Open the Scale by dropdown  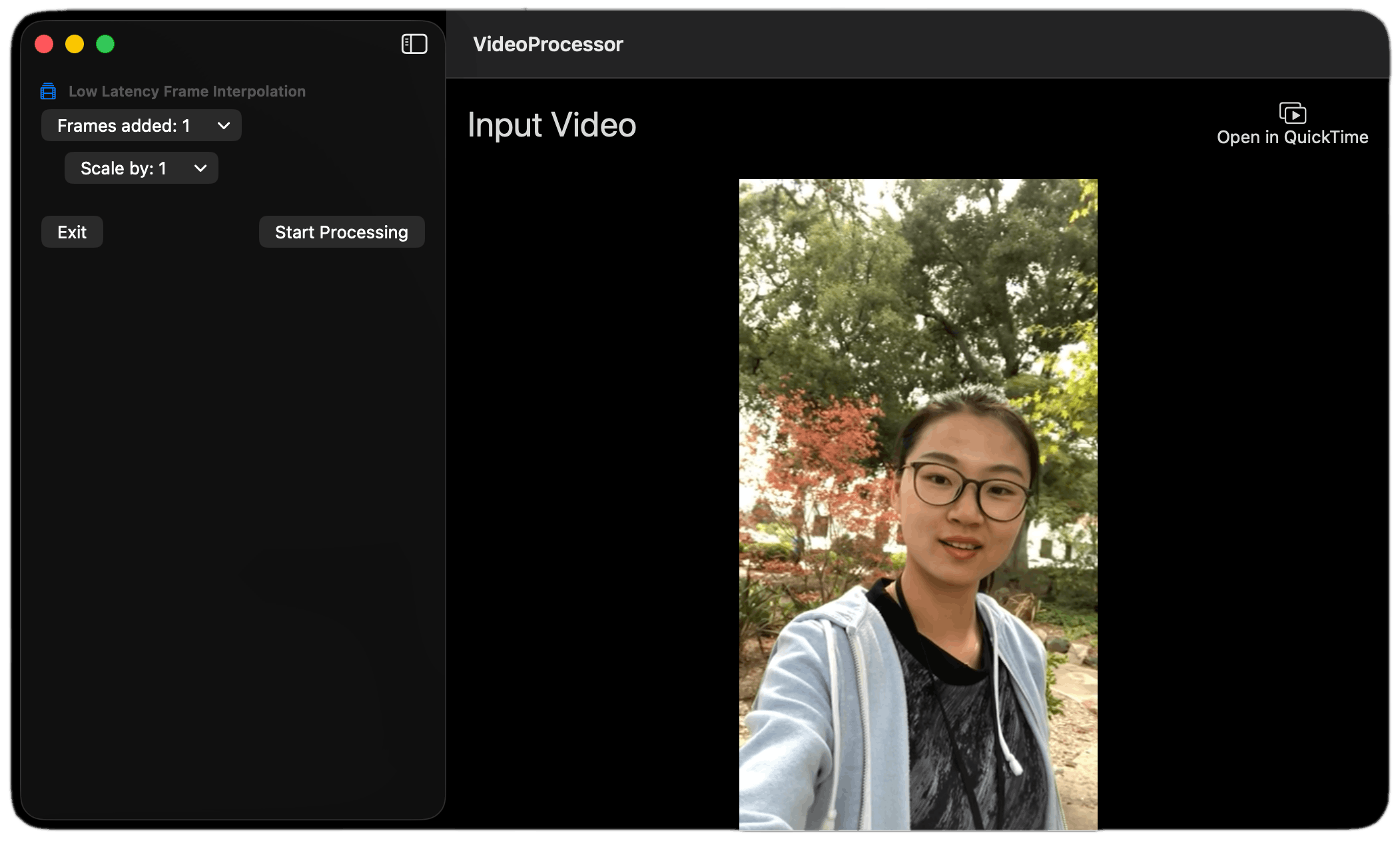coord(141,168)
